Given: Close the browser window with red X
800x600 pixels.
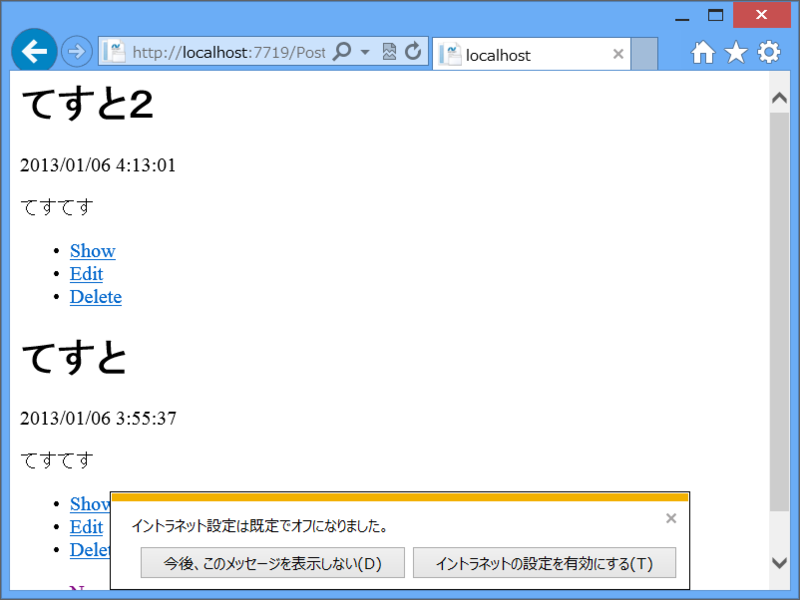Looking at the screenshot, I should (x=762, y=15).
